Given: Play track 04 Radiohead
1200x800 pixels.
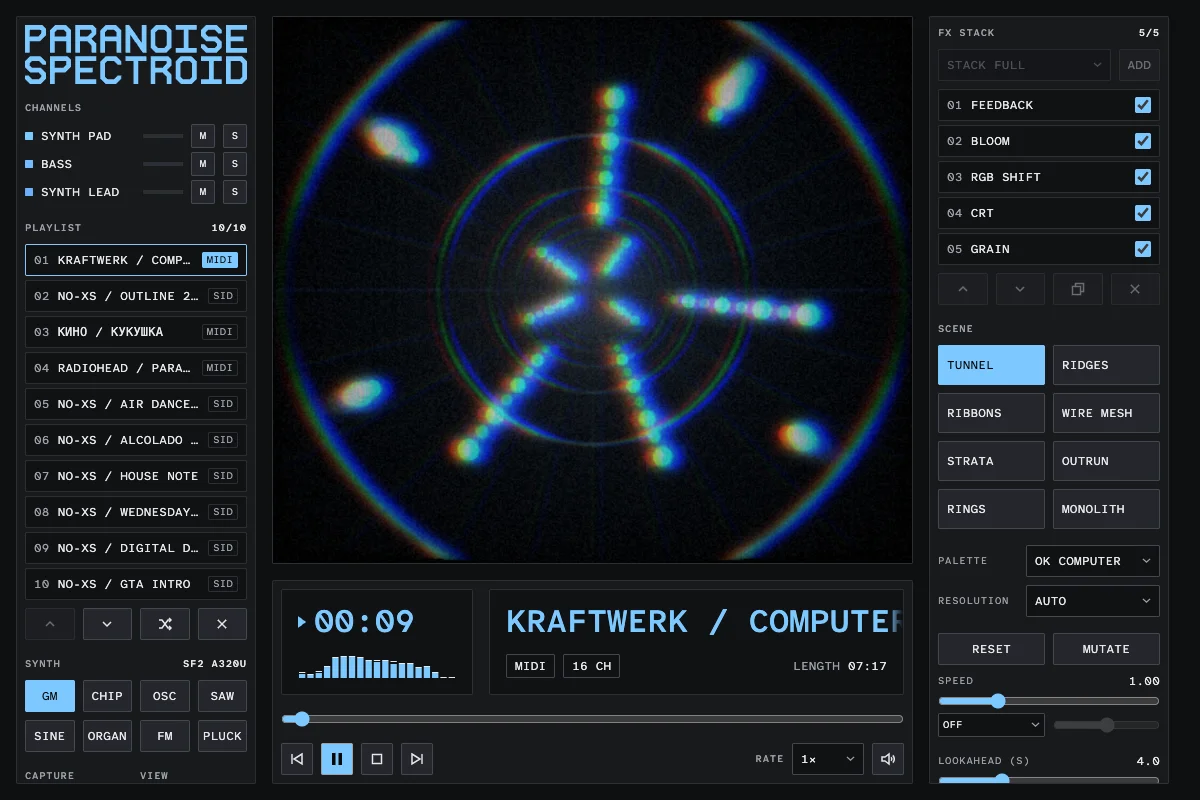Looking at the screenshot, I should tap(136, 368).
